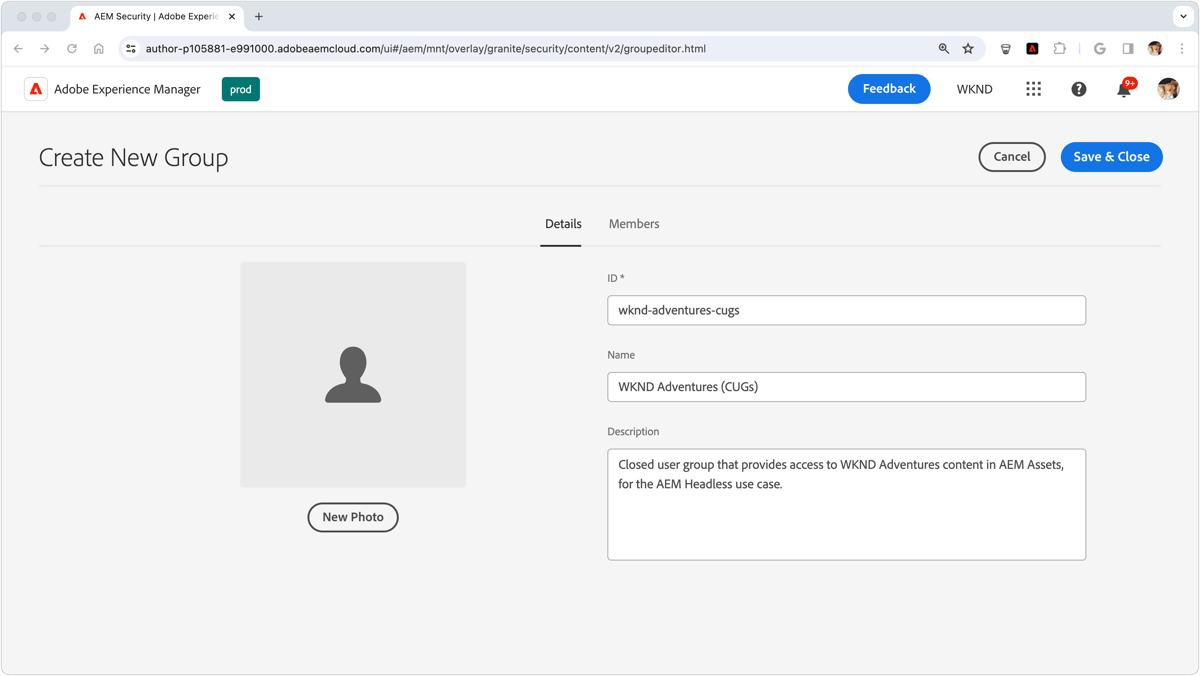The height and width of the screenshot is (676, 1200).
Task: Open the user profile avatar in AEM
Action: click(x=1168, y=89)
